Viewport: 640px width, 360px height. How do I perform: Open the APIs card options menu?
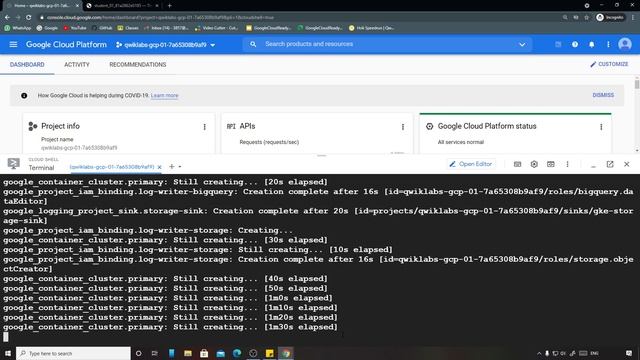[x=403, y=127]
